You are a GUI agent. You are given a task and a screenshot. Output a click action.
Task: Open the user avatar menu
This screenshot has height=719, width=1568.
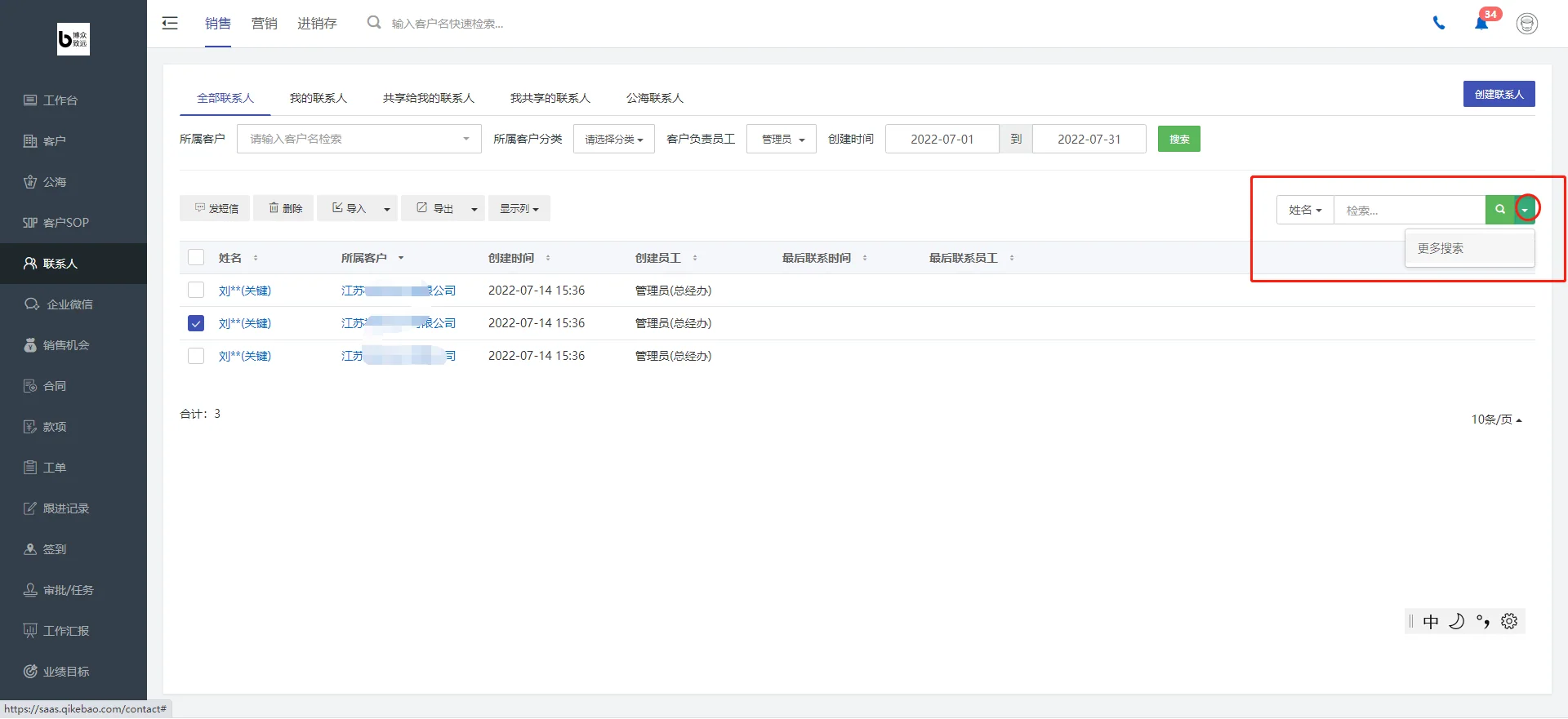[x=1527, y=24]
